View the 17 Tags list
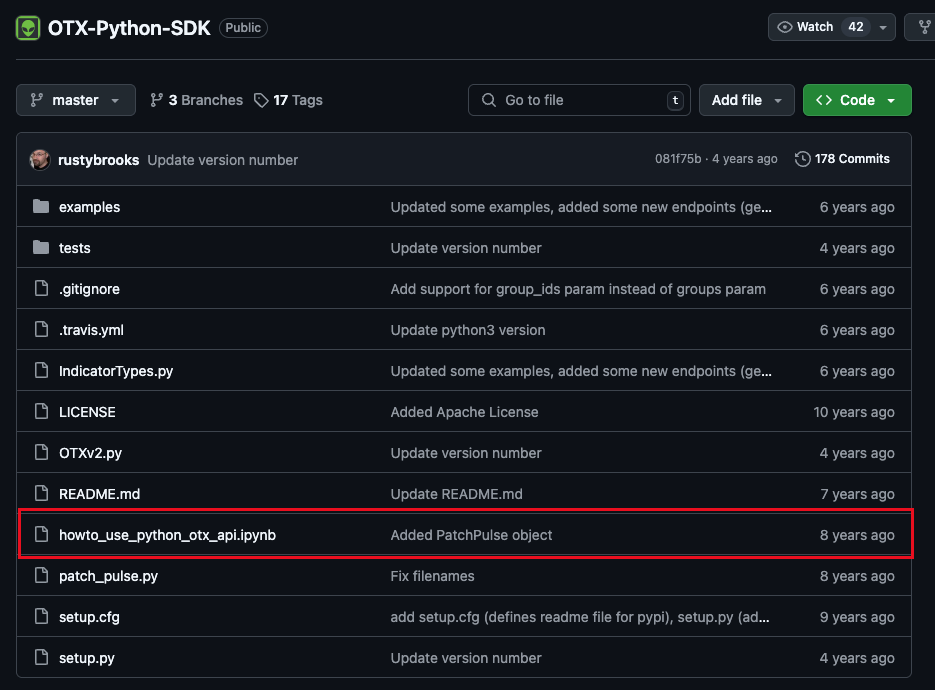The width and height of the screenshot is (935, 690). [x=289, y=100]
